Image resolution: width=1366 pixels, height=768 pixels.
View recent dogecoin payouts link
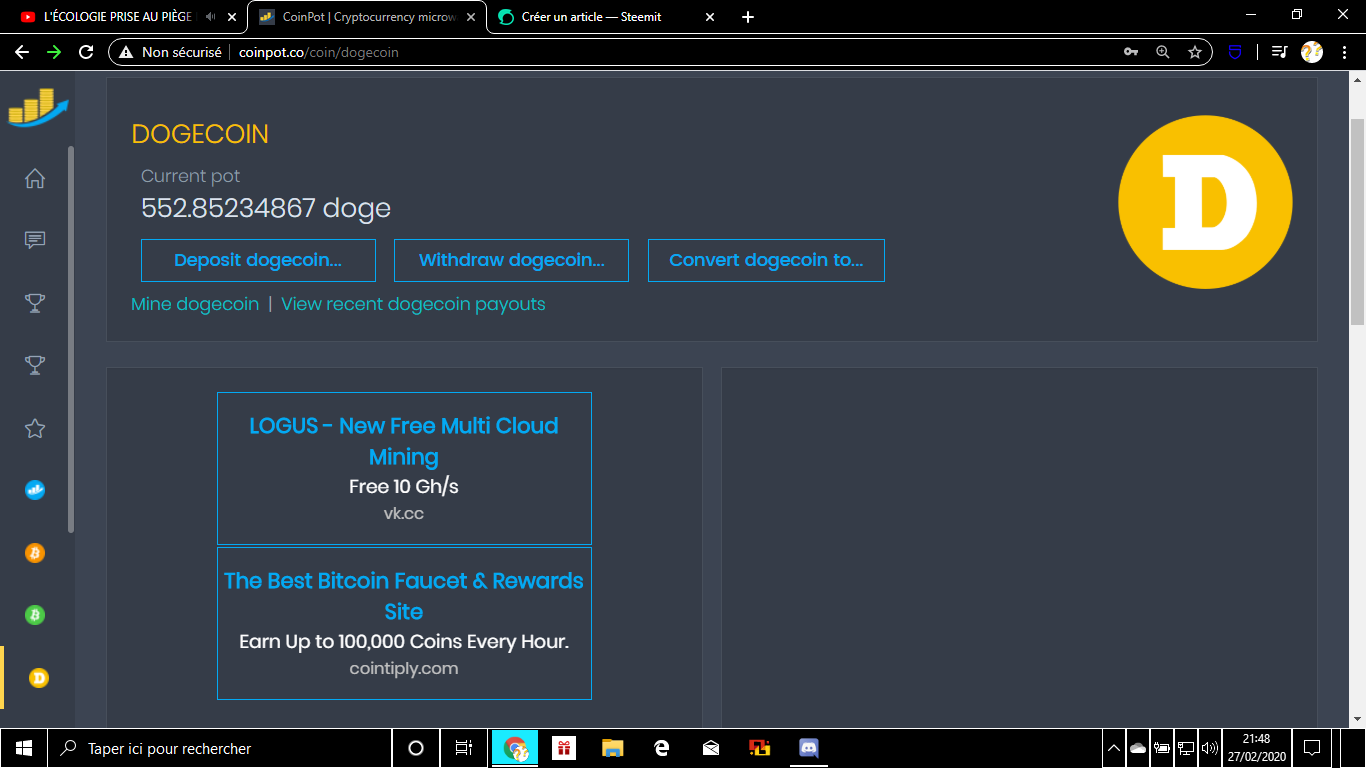coord(413,304)
